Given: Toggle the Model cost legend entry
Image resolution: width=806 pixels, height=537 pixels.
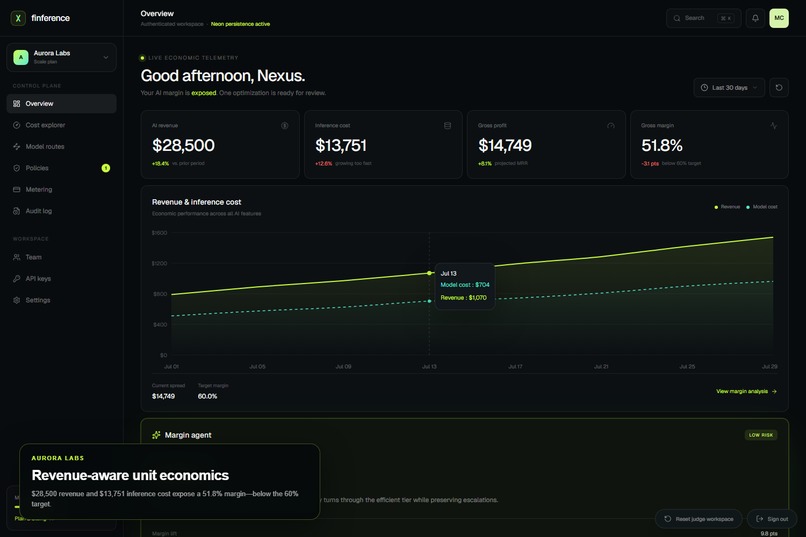Looking at the screenshot, I should (x=762, y=207).
